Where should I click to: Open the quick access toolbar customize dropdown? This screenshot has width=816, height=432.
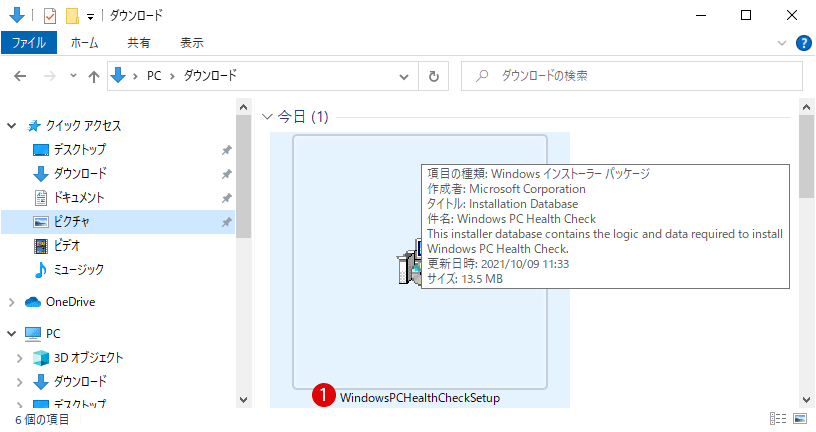(90, 17)
